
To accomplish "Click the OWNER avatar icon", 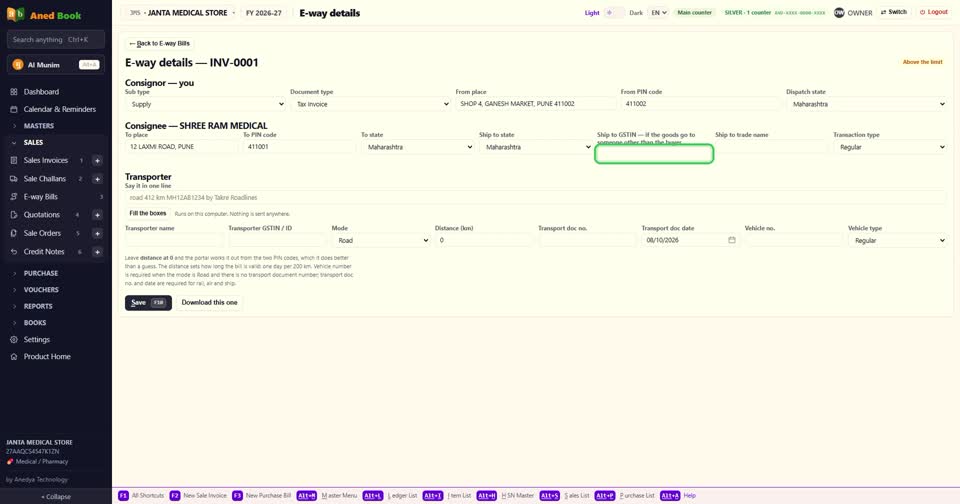I will coord(839,12).
